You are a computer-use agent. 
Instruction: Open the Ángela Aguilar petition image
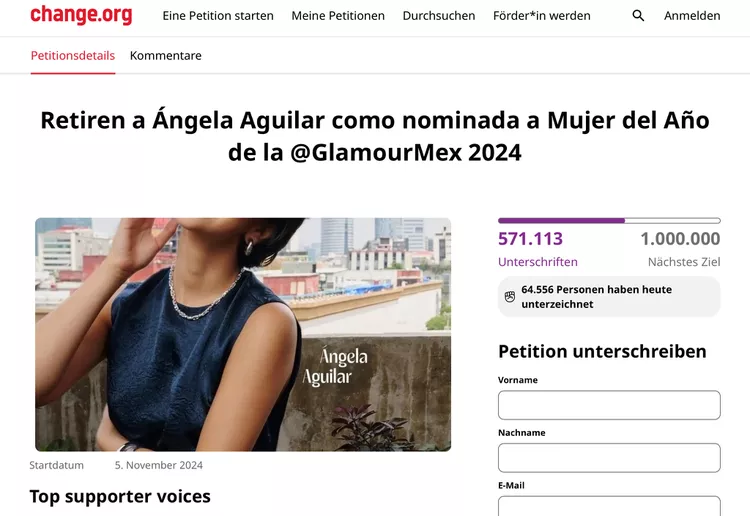pos(243,334)
